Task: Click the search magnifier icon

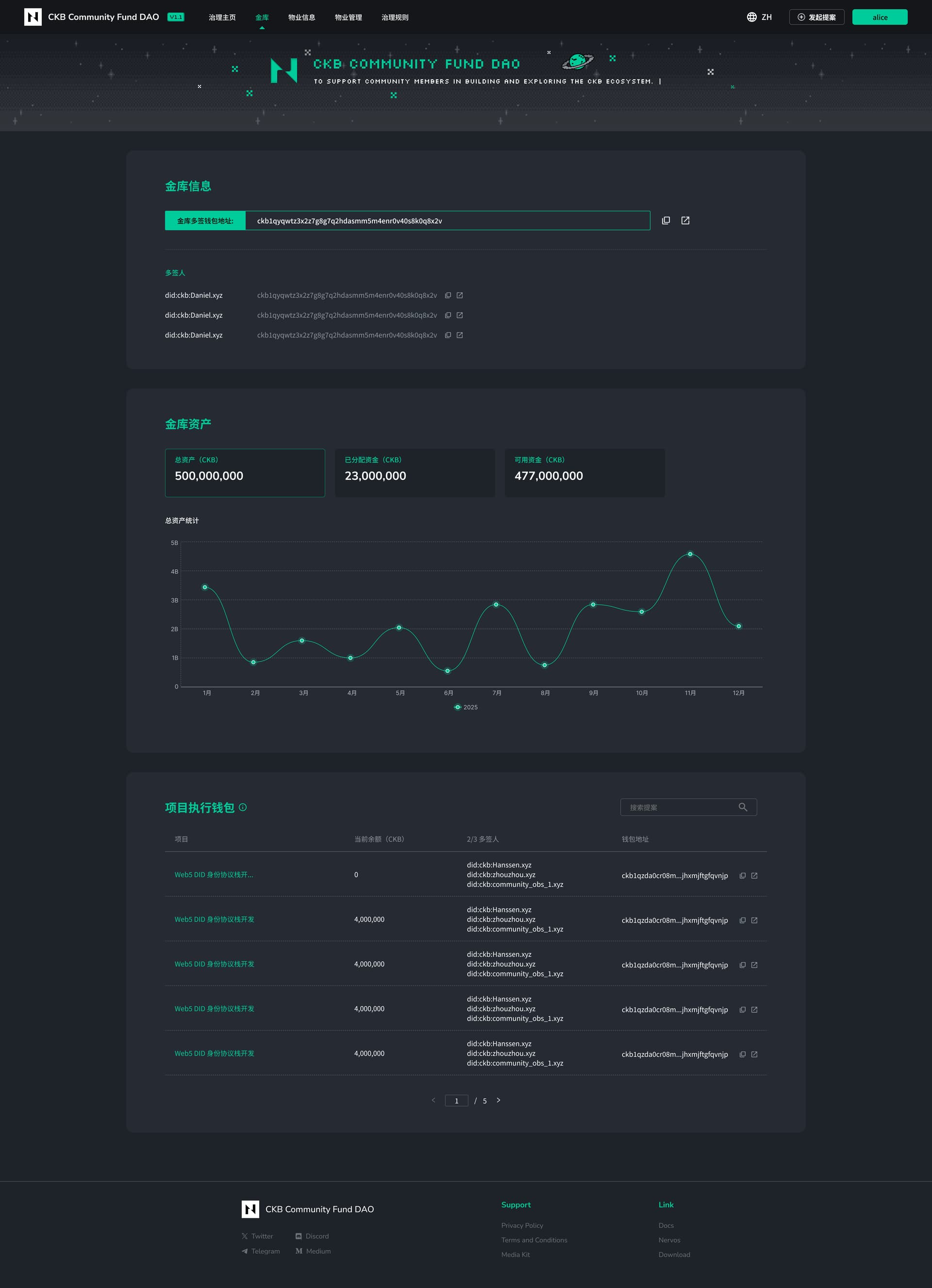Action: tap(742, 807)
